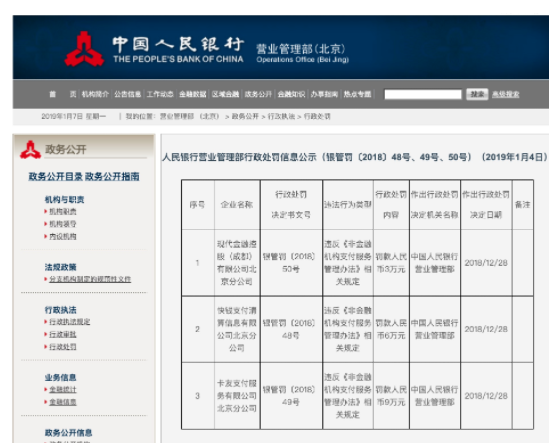Open the 政务公开指南 sidebar link
The height and width of the screenshot is (443, 551).
point(112,176)
